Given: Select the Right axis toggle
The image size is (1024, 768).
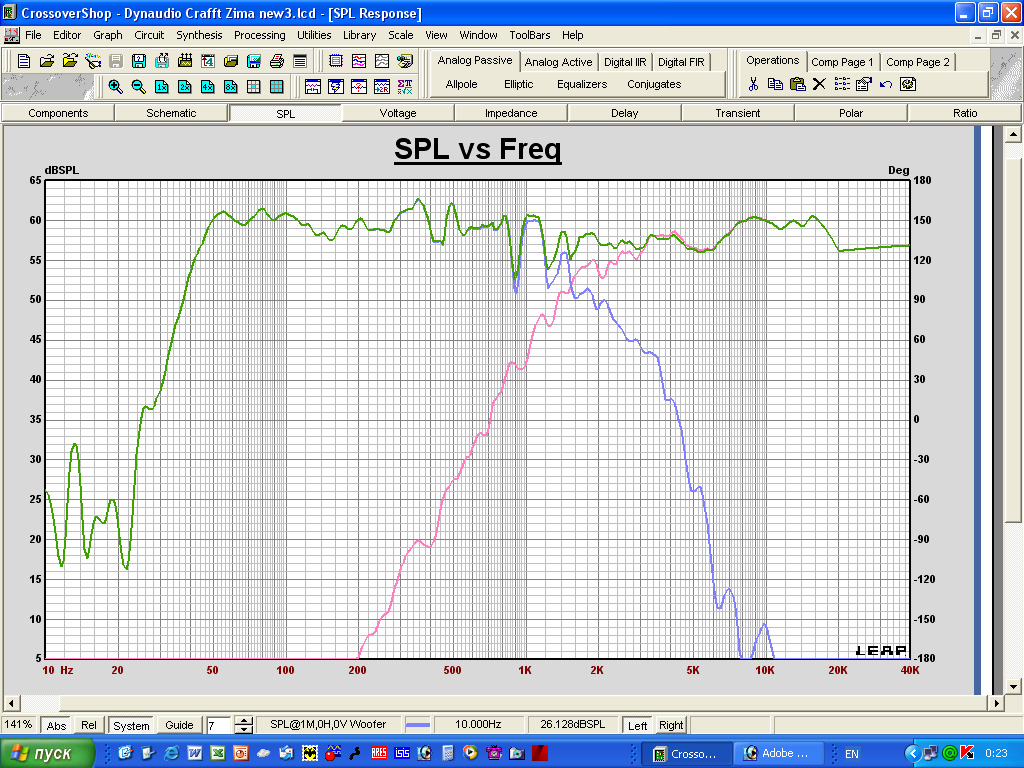Looking at the screenshot, I should [671, 725].
